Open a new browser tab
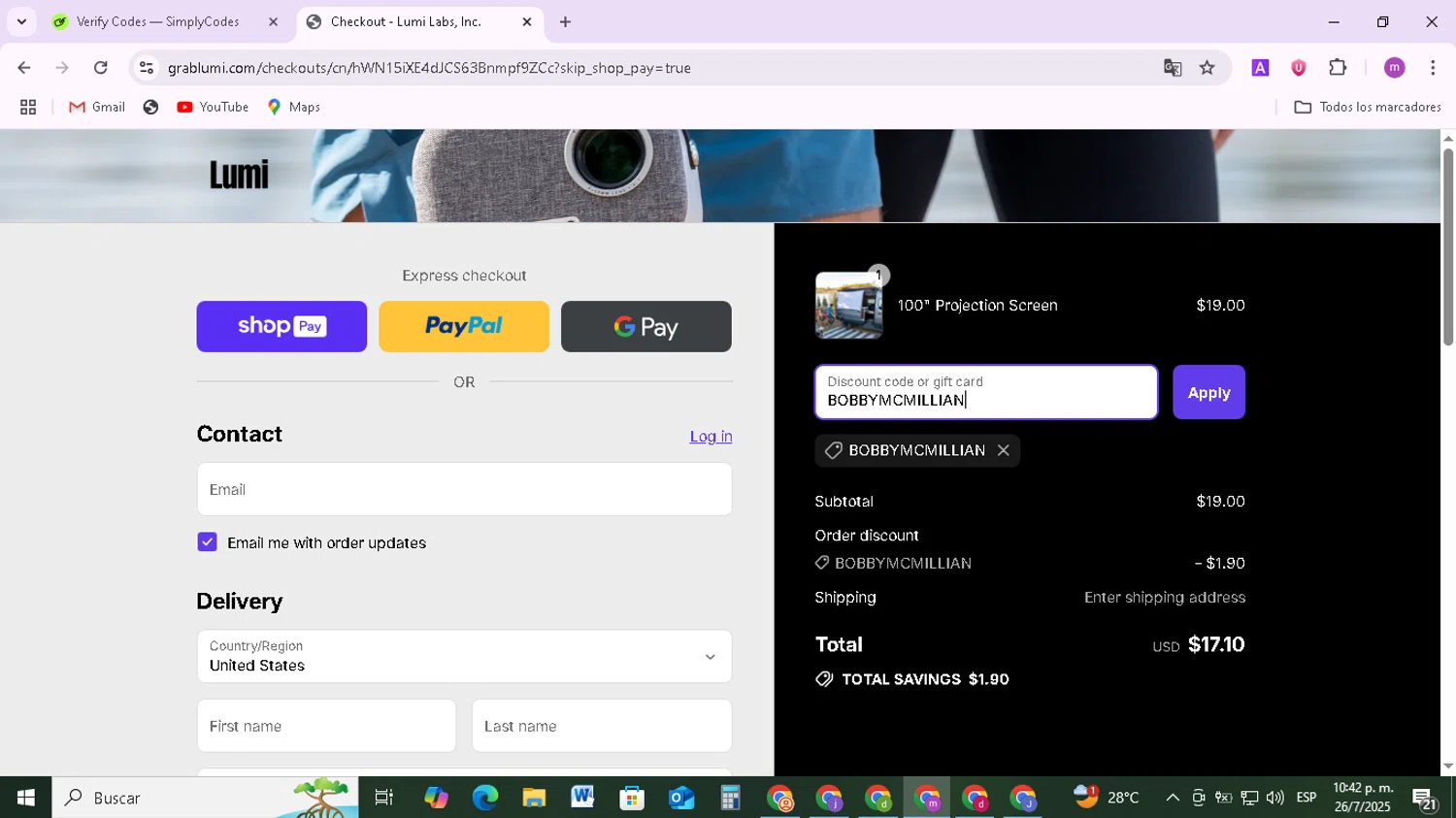This screenshot has height=818, width=1456. (566, 21)
